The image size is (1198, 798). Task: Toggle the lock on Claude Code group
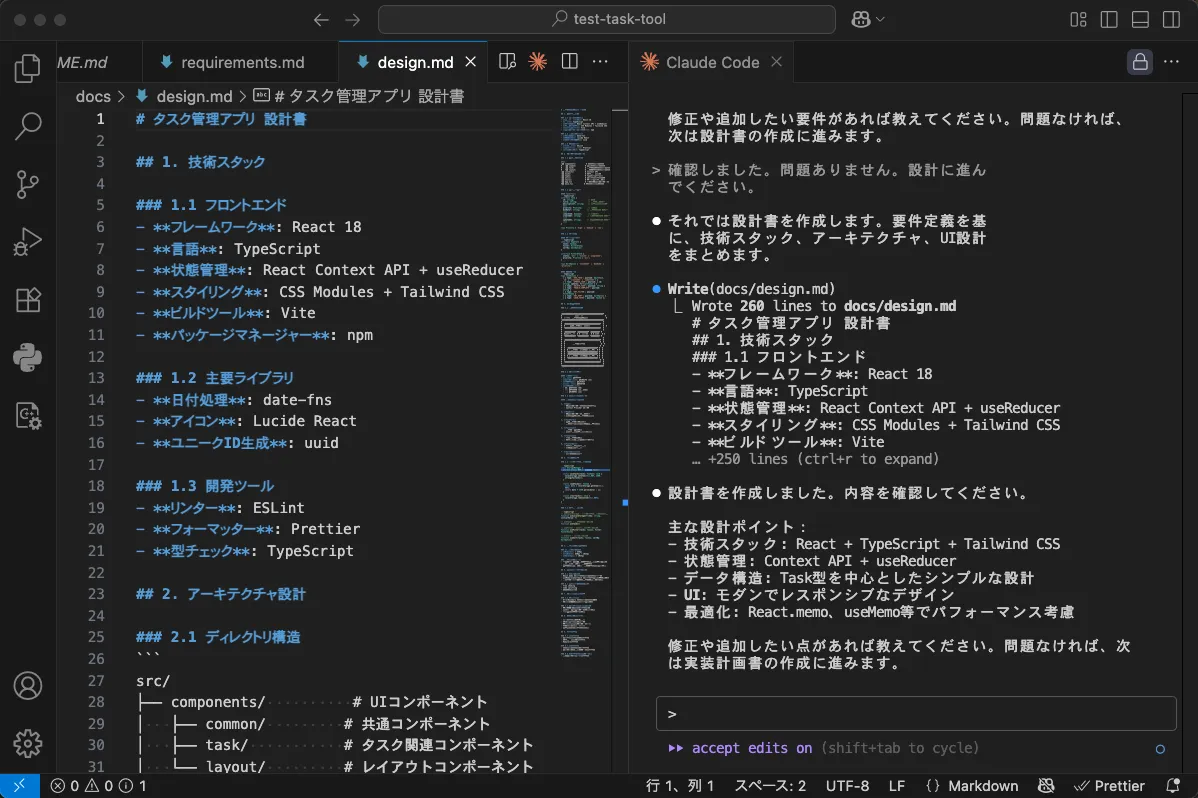[1139, 62]
